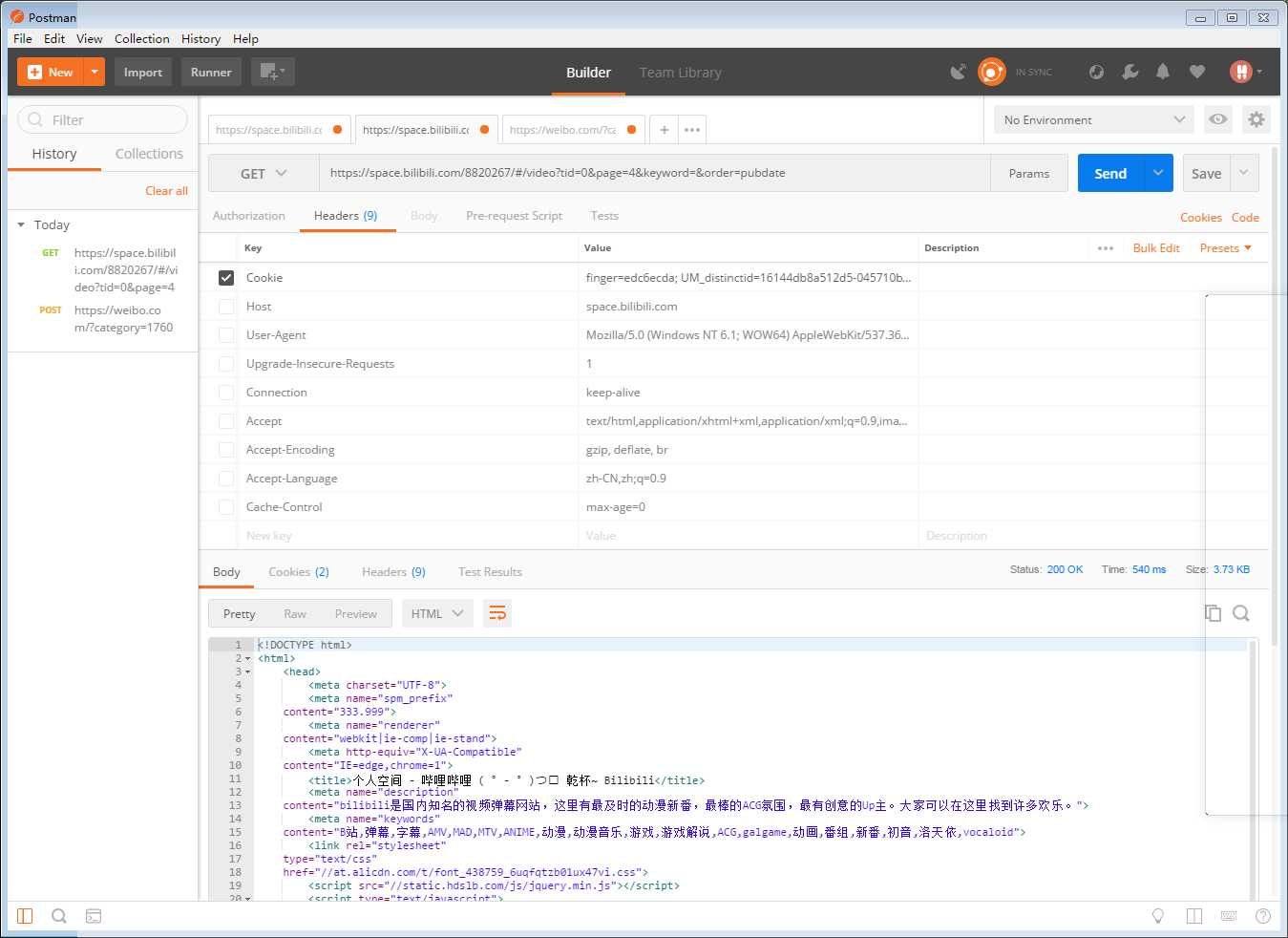The width and height of the screenshot is (1288, 938).
Task: Open the Pre-request Script tab
Action: click(514, 216)
